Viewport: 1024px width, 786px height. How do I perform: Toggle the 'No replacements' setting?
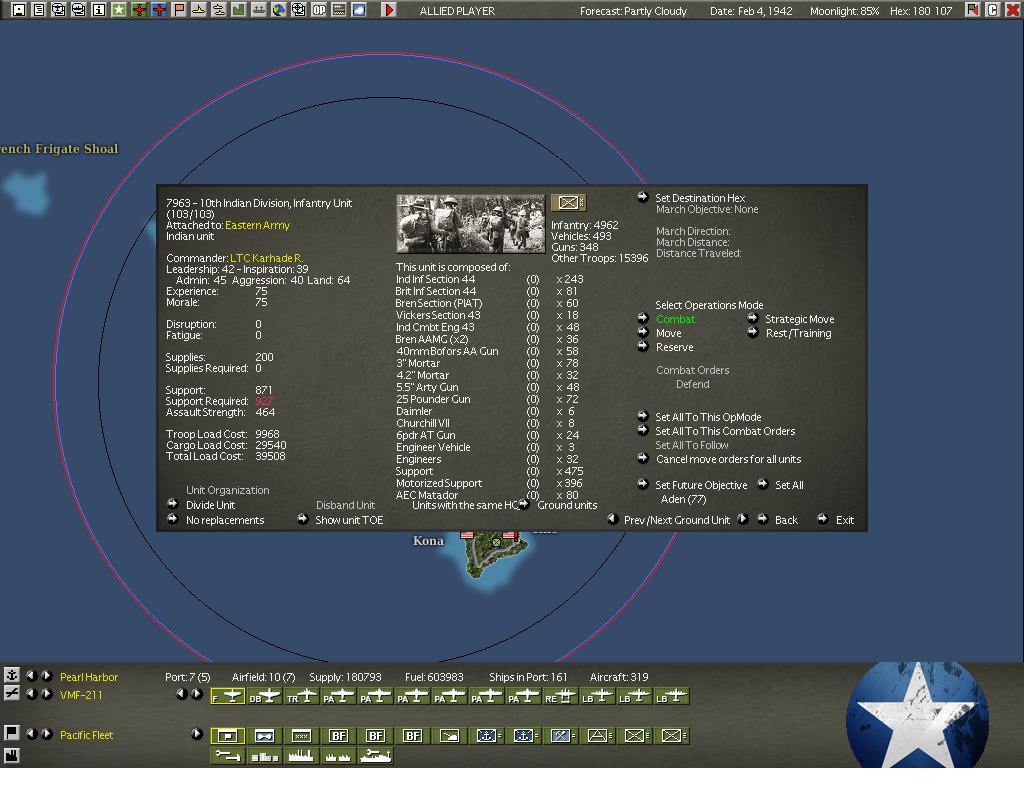[x=225, y=520]
